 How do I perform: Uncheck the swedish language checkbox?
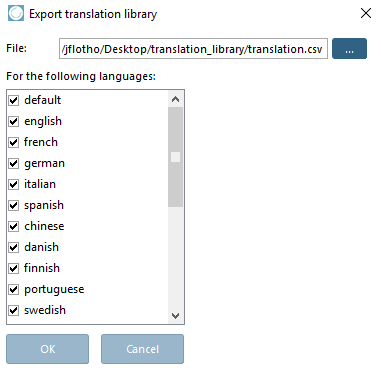[x=13, y=310]
